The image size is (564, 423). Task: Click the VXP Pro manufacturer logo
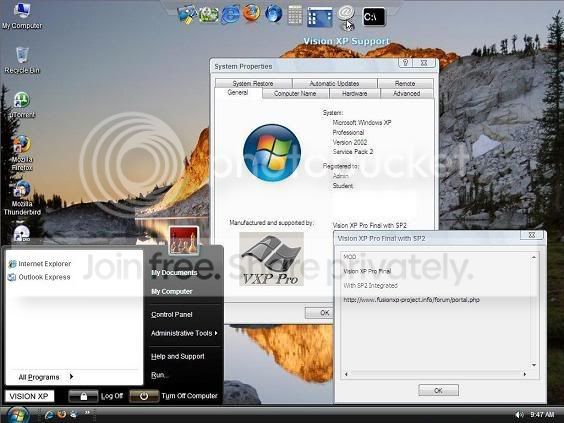click(272, 259)
